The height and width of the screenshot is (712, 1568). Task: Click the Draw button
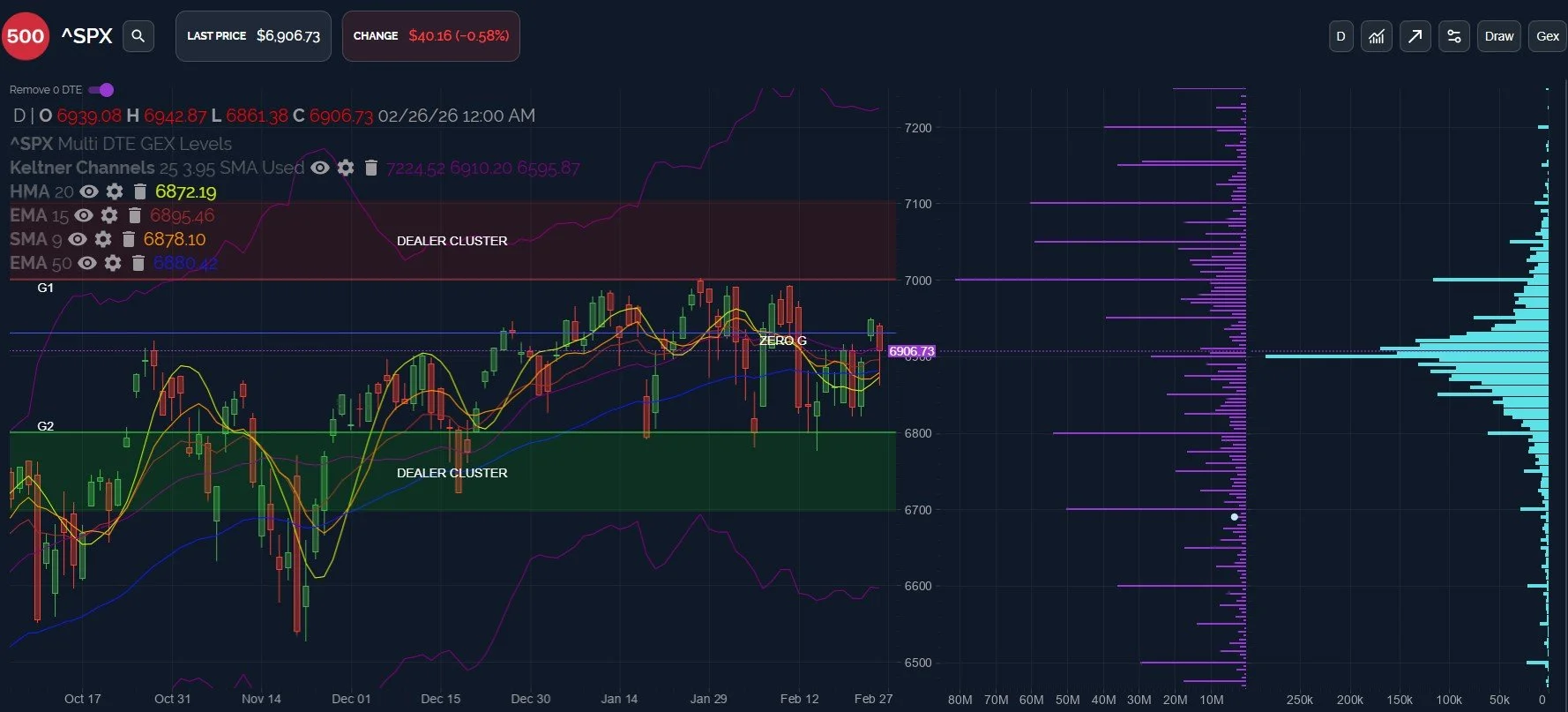coord(1499,36)
